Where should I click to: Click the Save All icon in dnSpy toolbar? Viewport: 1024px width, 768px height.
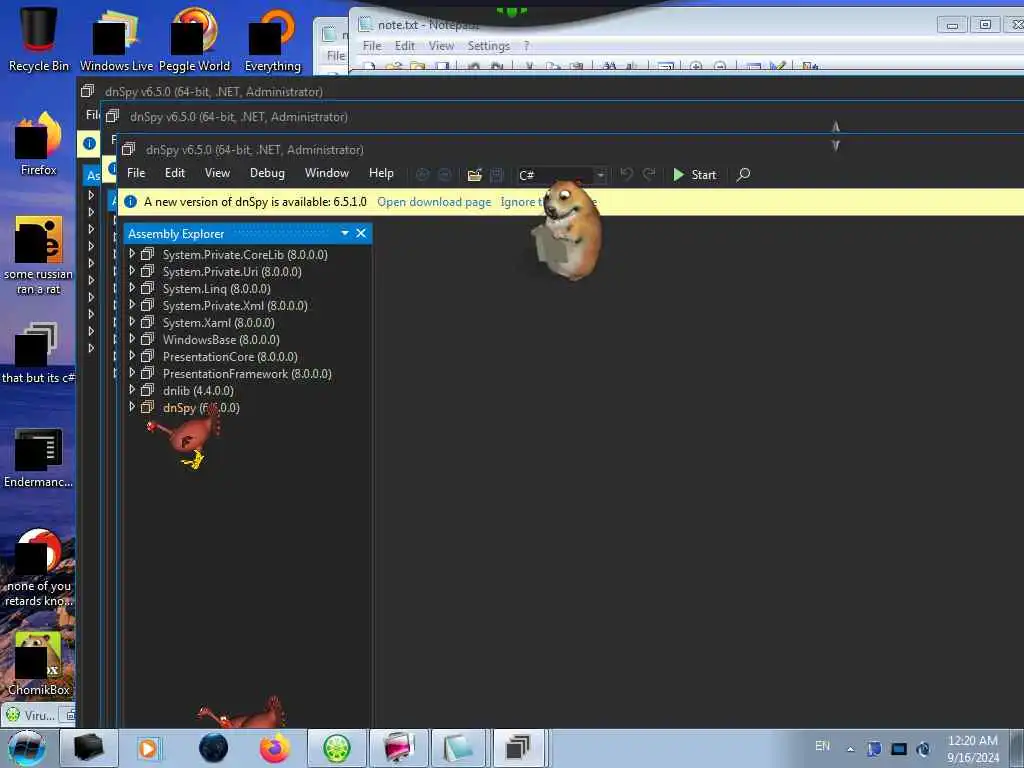tap(496, 174)
